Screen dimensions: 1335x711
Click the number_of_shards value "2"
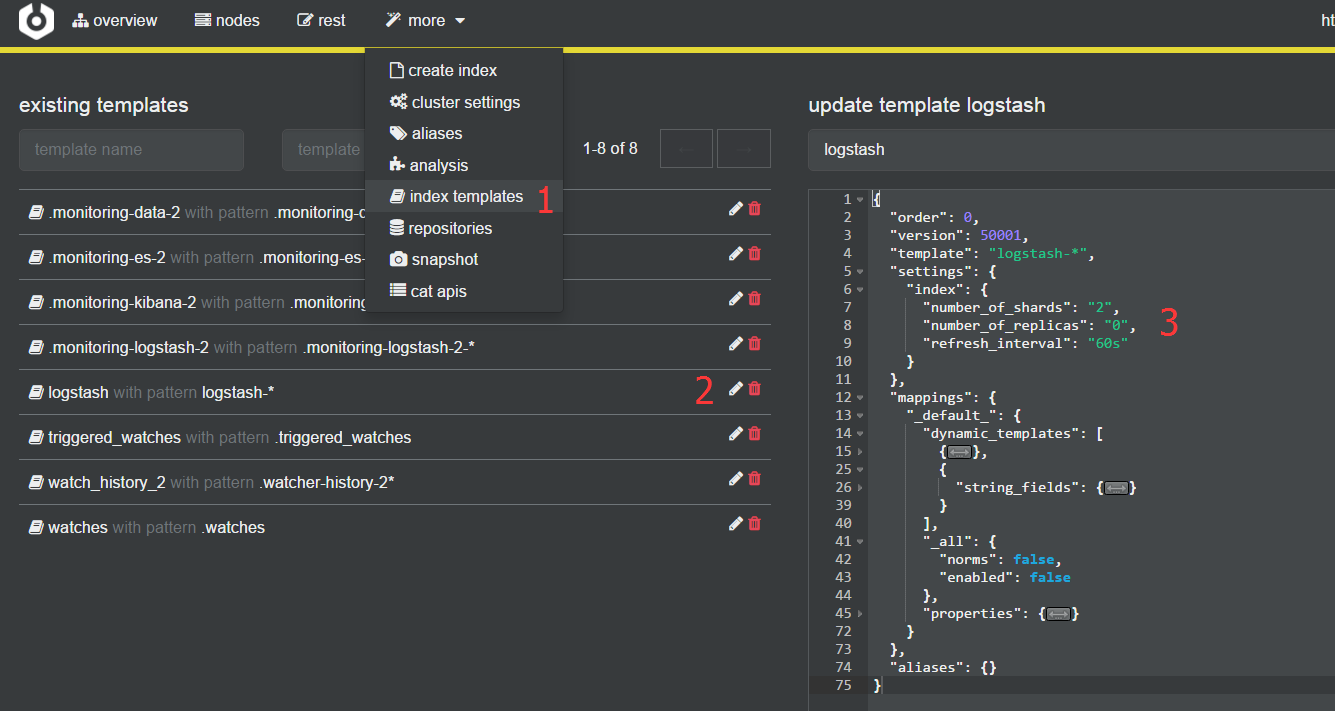[1100, 308]
